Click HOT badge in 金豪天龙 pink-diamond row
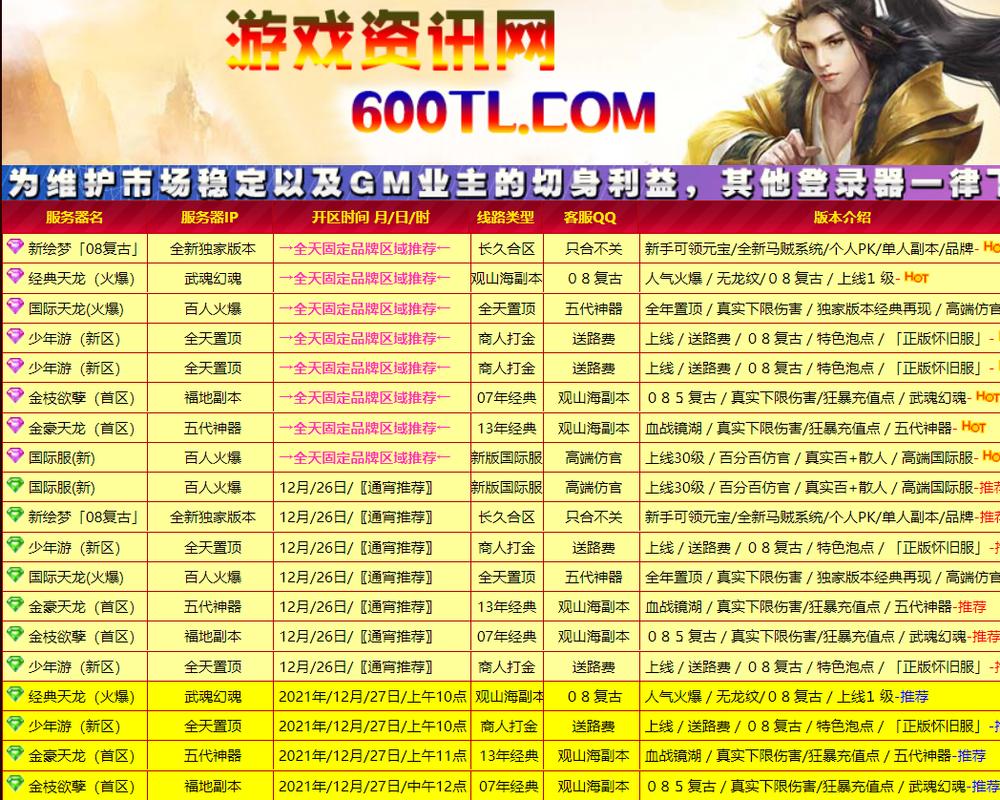1000x800 pixels. coord(974,427)
